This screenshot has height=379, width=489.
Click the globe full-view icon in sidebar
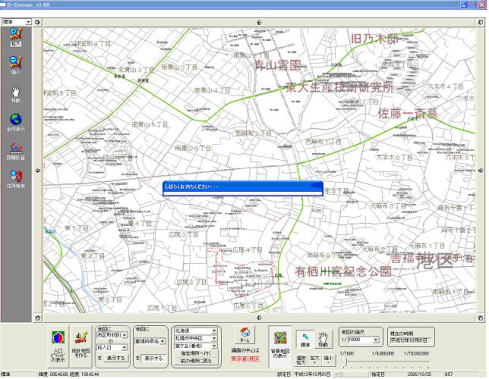click(x=16, y=122)
